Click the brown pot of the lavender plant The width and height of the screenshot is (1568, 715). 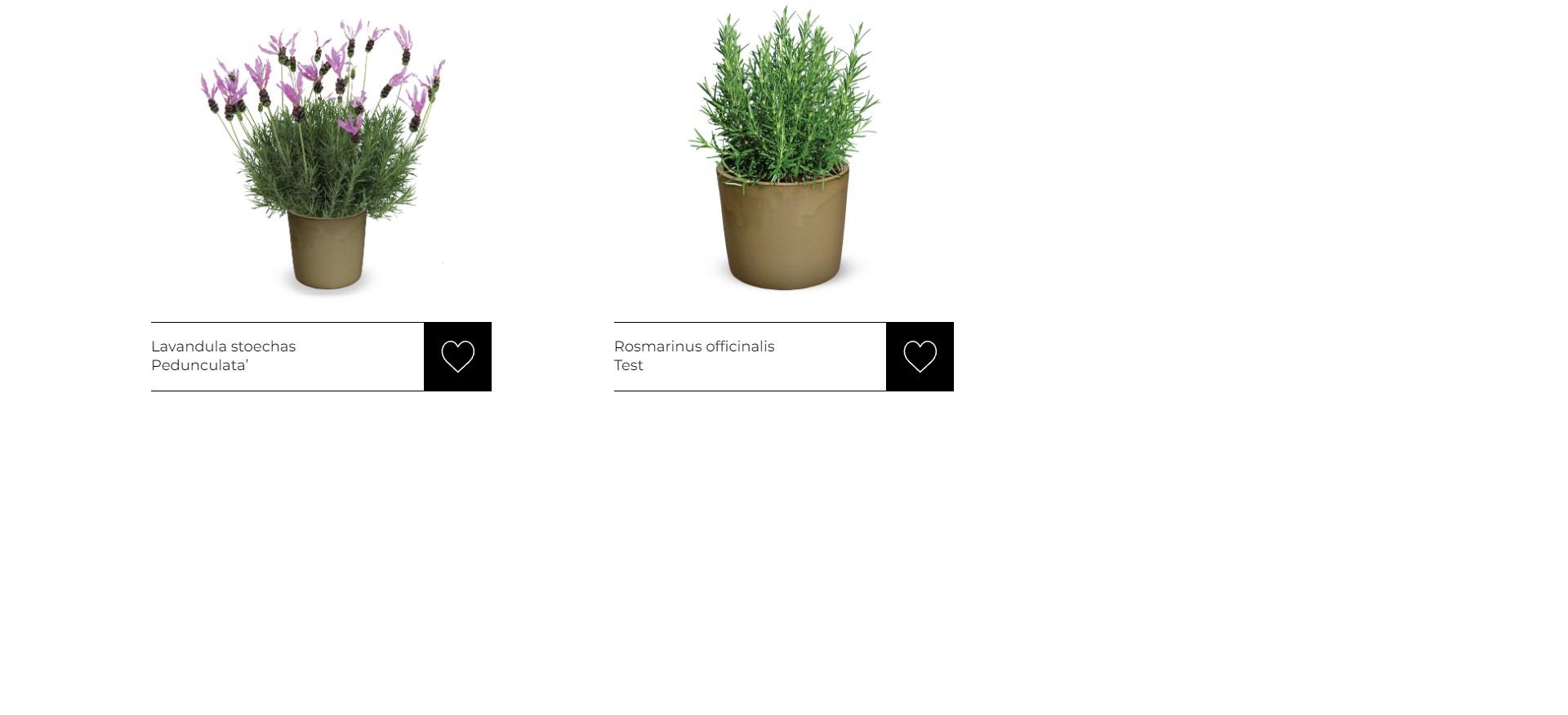click(x=327, y=249)
